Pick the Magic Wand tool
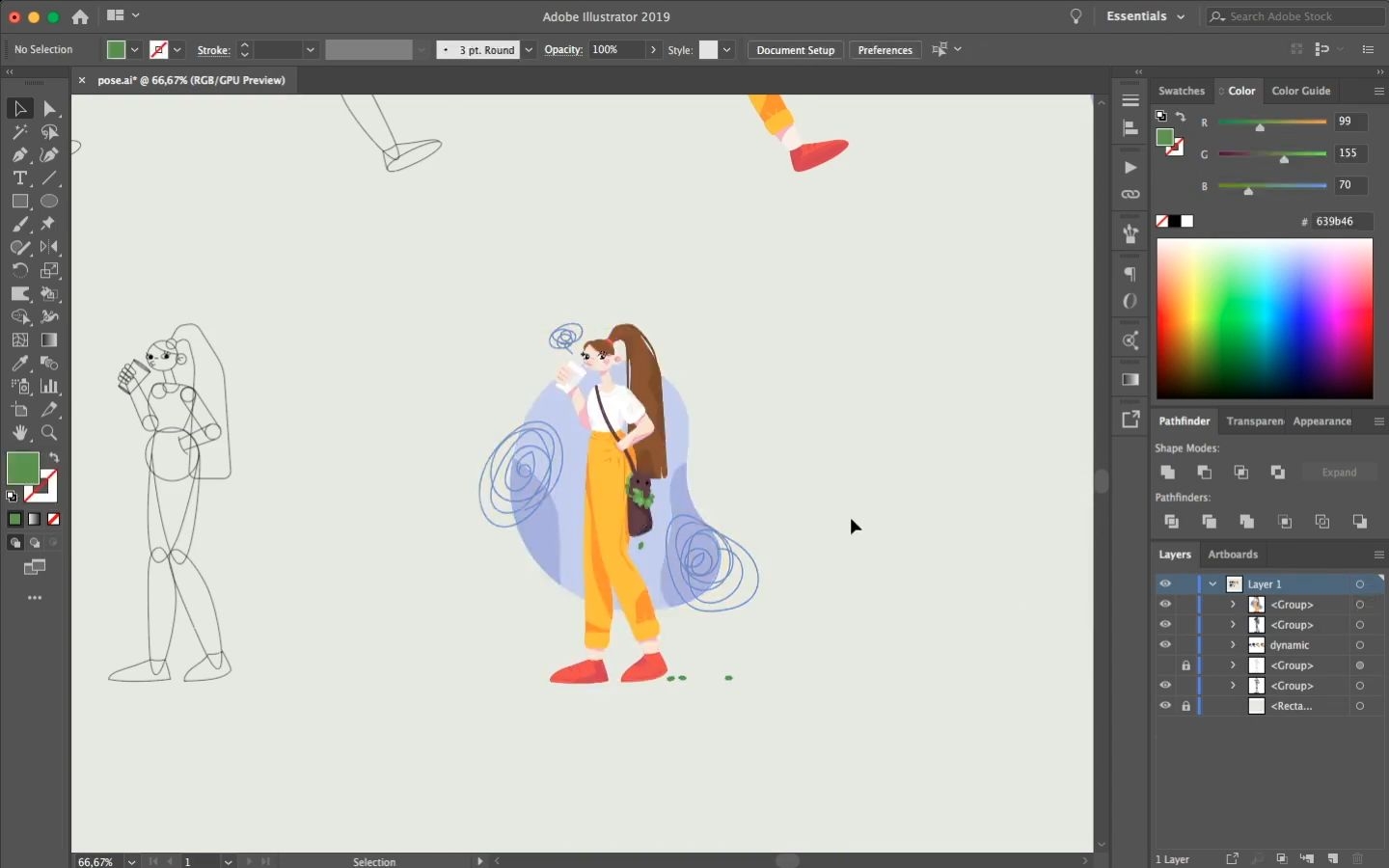 tap(19, 132)
